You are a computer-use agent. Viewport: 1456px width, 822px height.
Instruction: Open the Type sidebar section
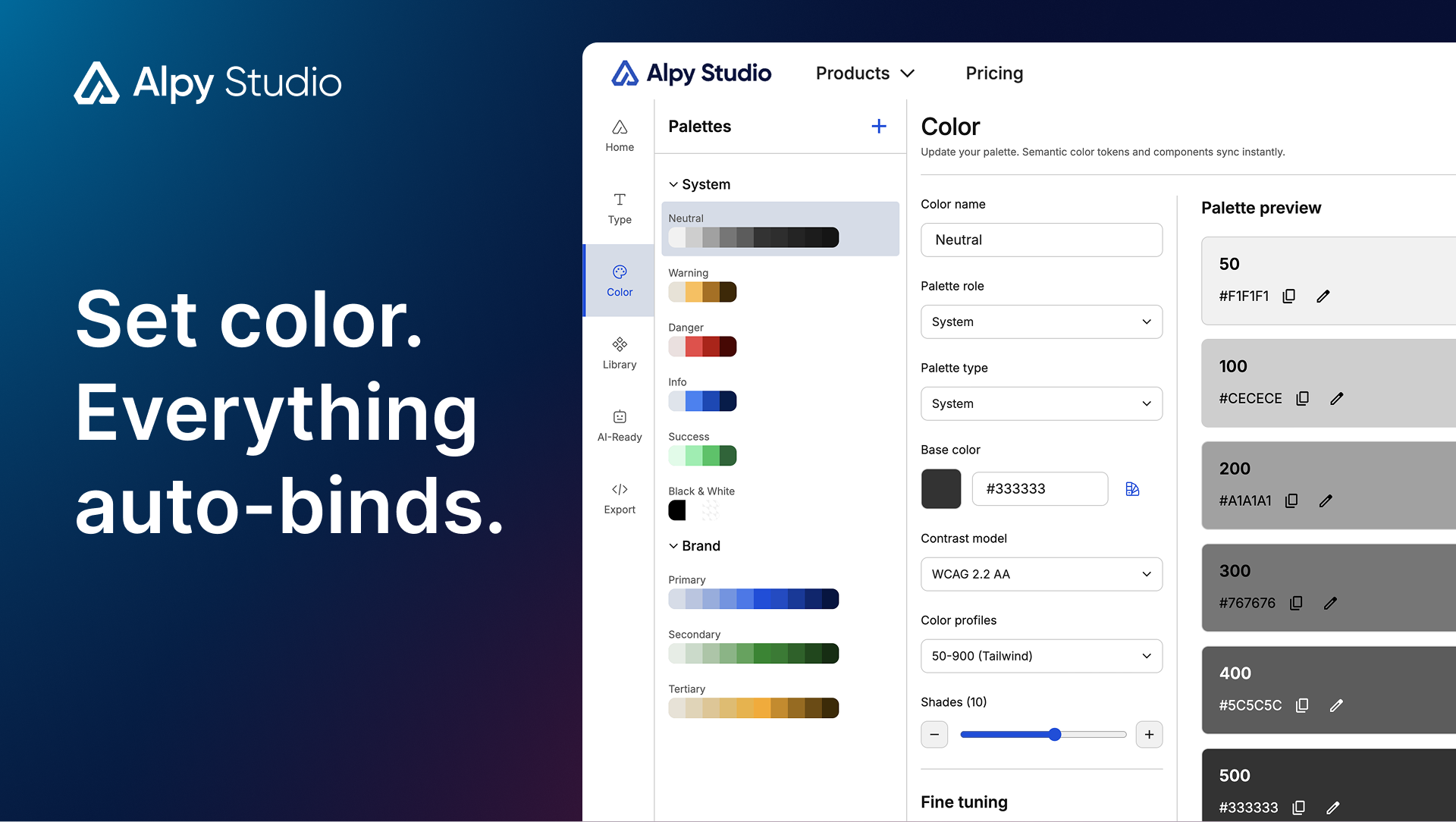click(x=620, y=209)
